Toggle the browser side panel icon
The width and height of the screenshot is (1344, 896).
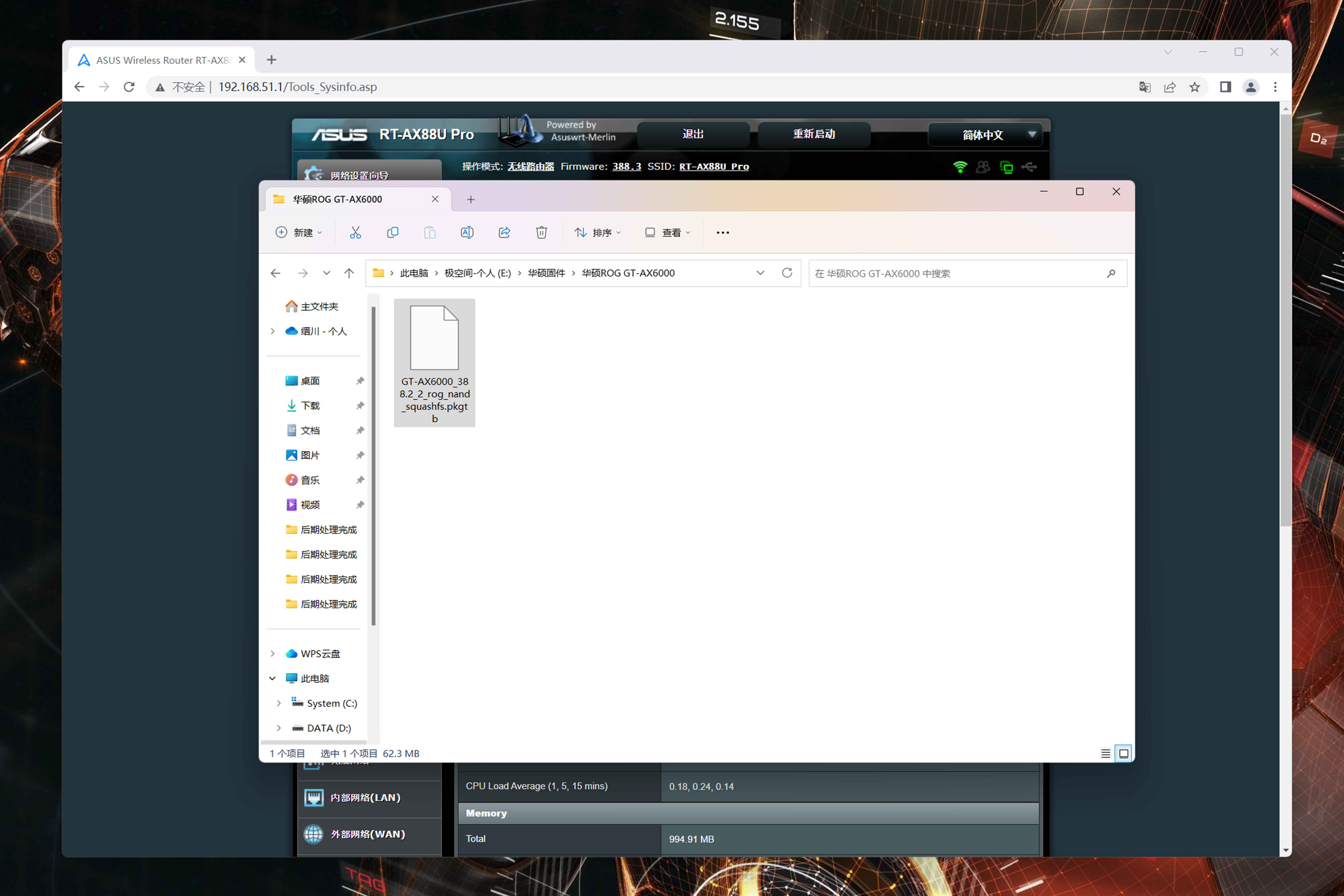point(1225,87)
